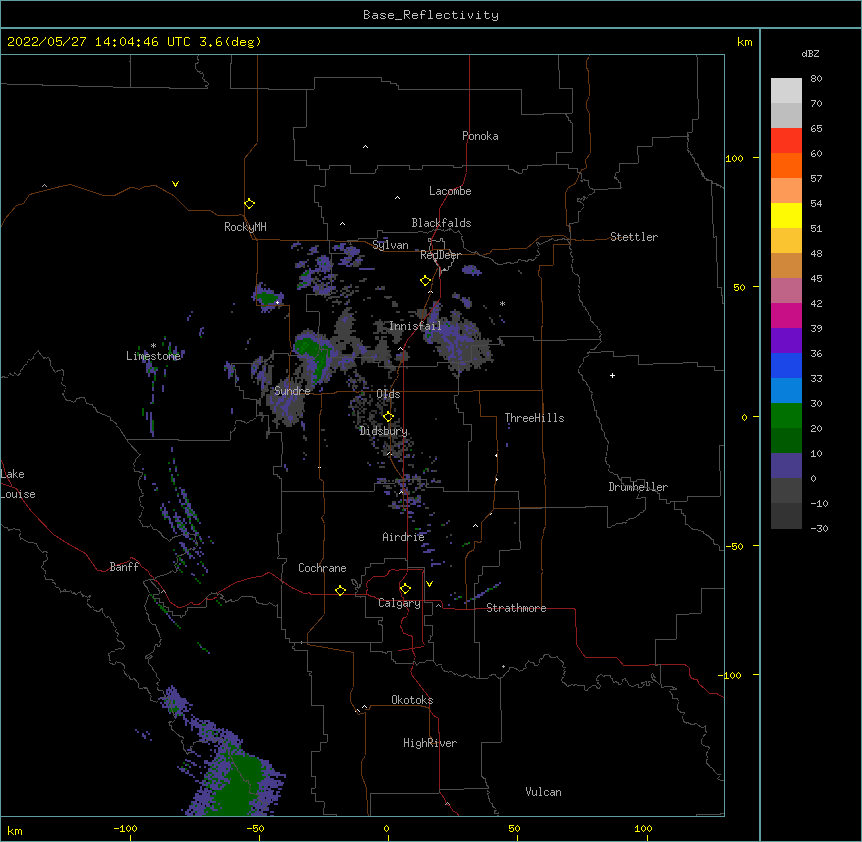
Task: Click the -50 tick label on the vertical axis
Action: click(x=734, y=546)
